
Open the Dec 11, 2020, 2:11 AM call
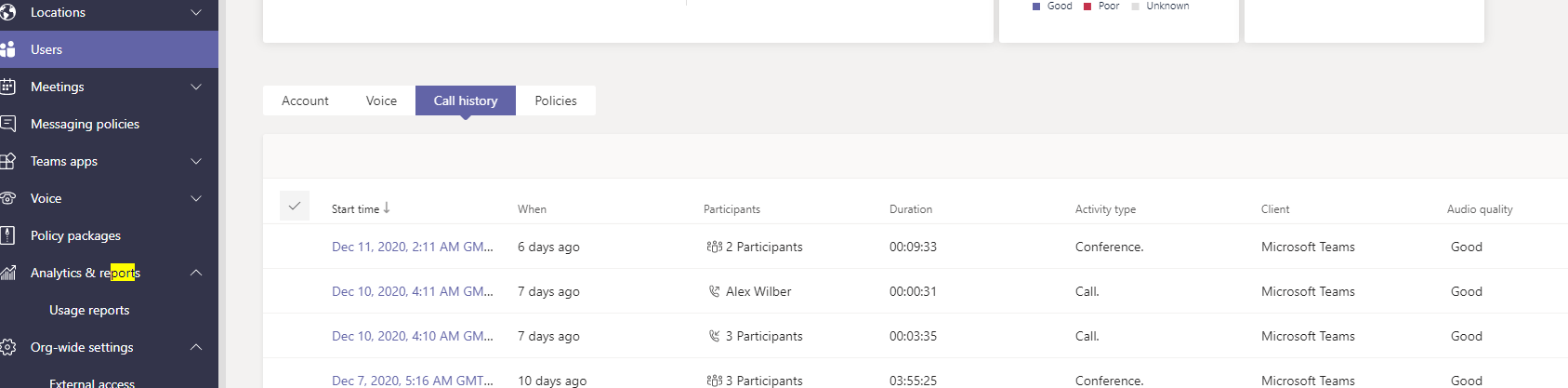413,247
